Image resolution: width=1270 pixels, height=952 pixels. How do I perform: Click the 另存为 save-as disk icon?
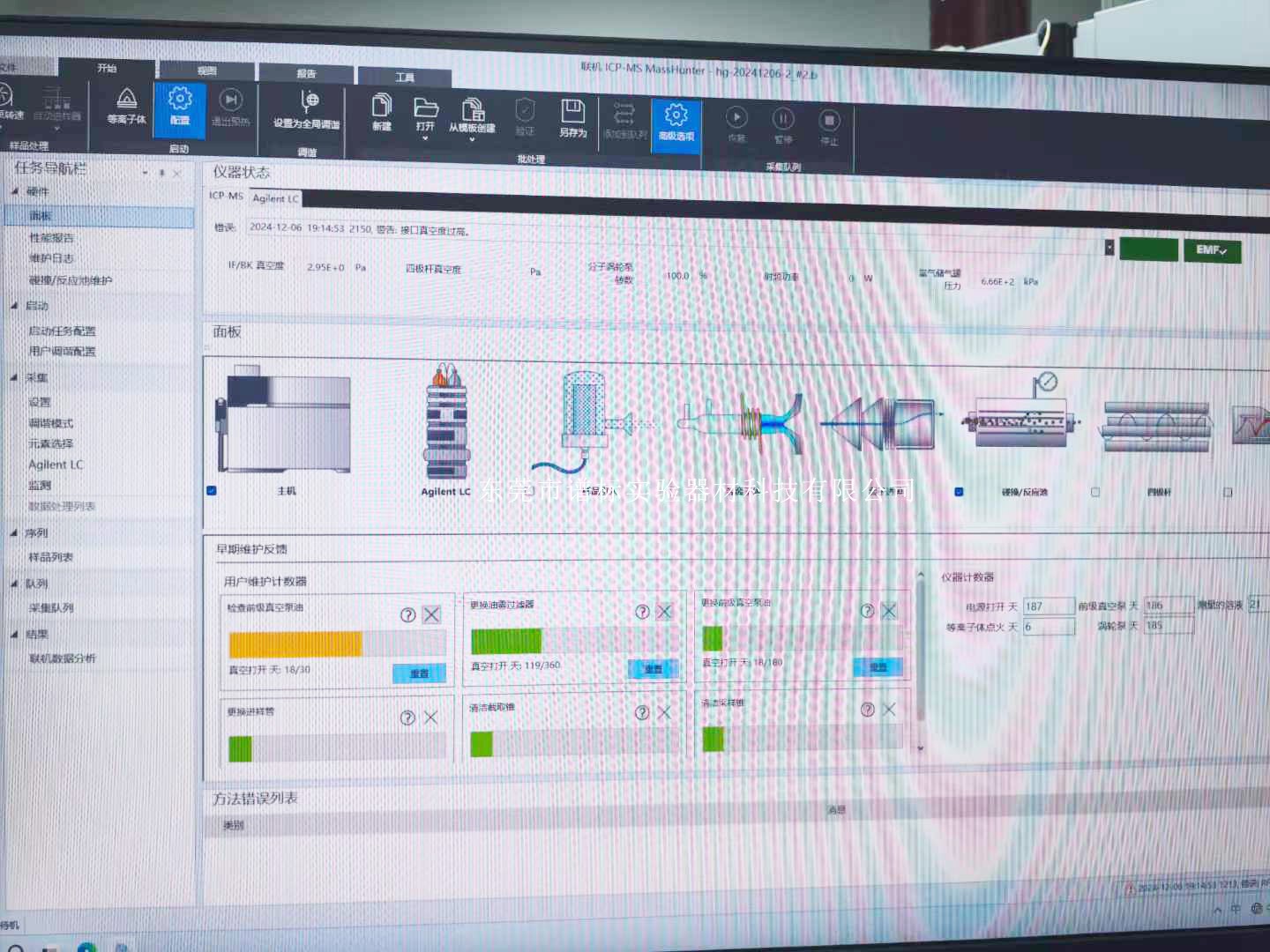(572, 111)
